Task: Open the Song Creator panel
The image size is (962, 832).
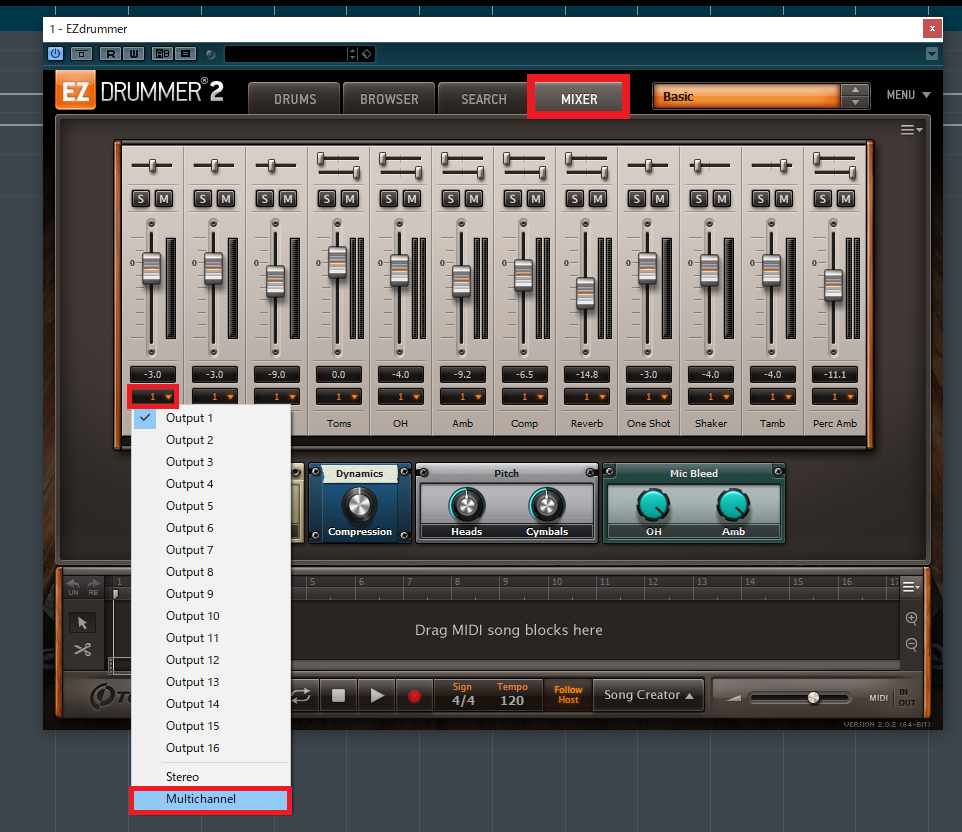Action: point(648,695)
